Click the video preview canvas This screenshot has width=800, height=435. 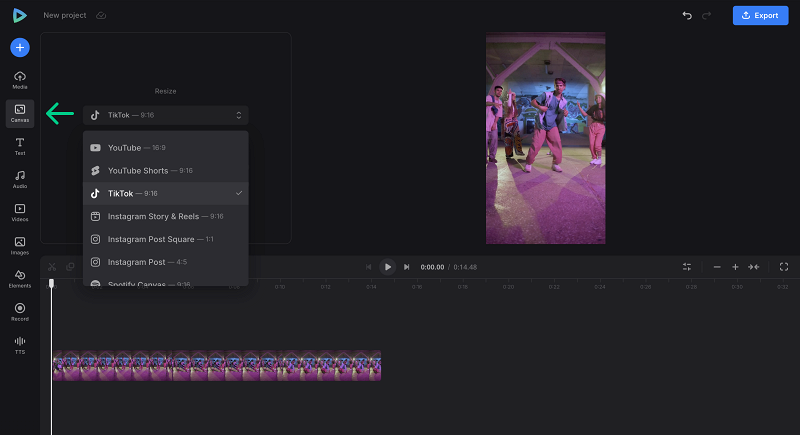point(545,138)
